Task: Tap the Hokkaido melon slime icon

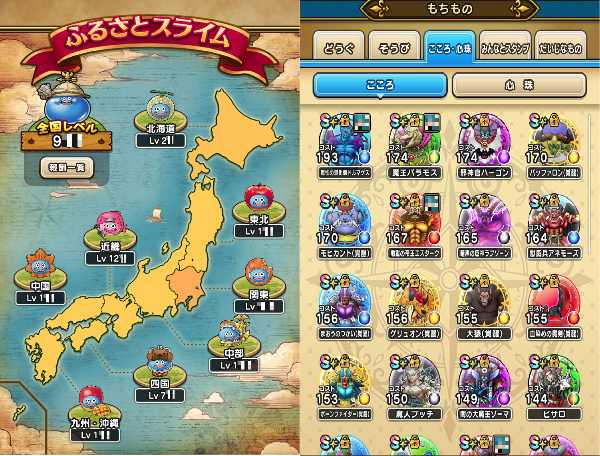Action: click(160, 106)
